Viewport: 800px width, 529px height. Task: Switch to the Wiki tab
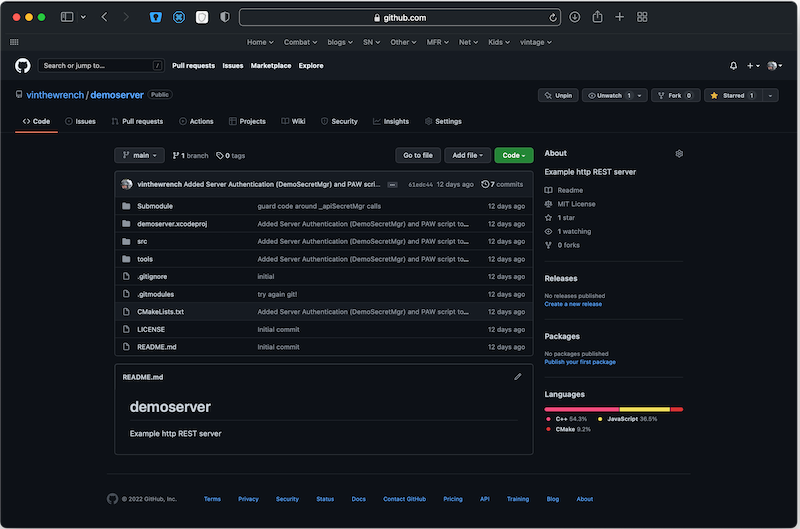293,121
